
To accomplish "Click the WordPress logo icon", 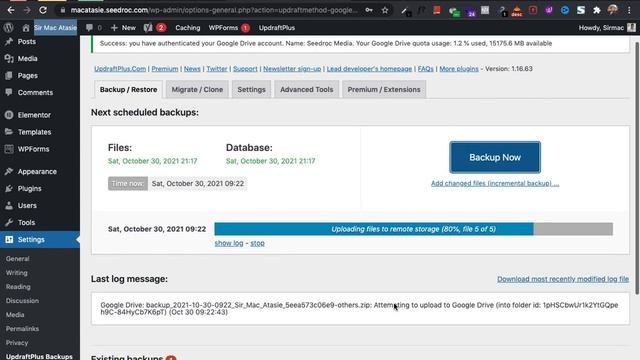I will tap(9, 28).
